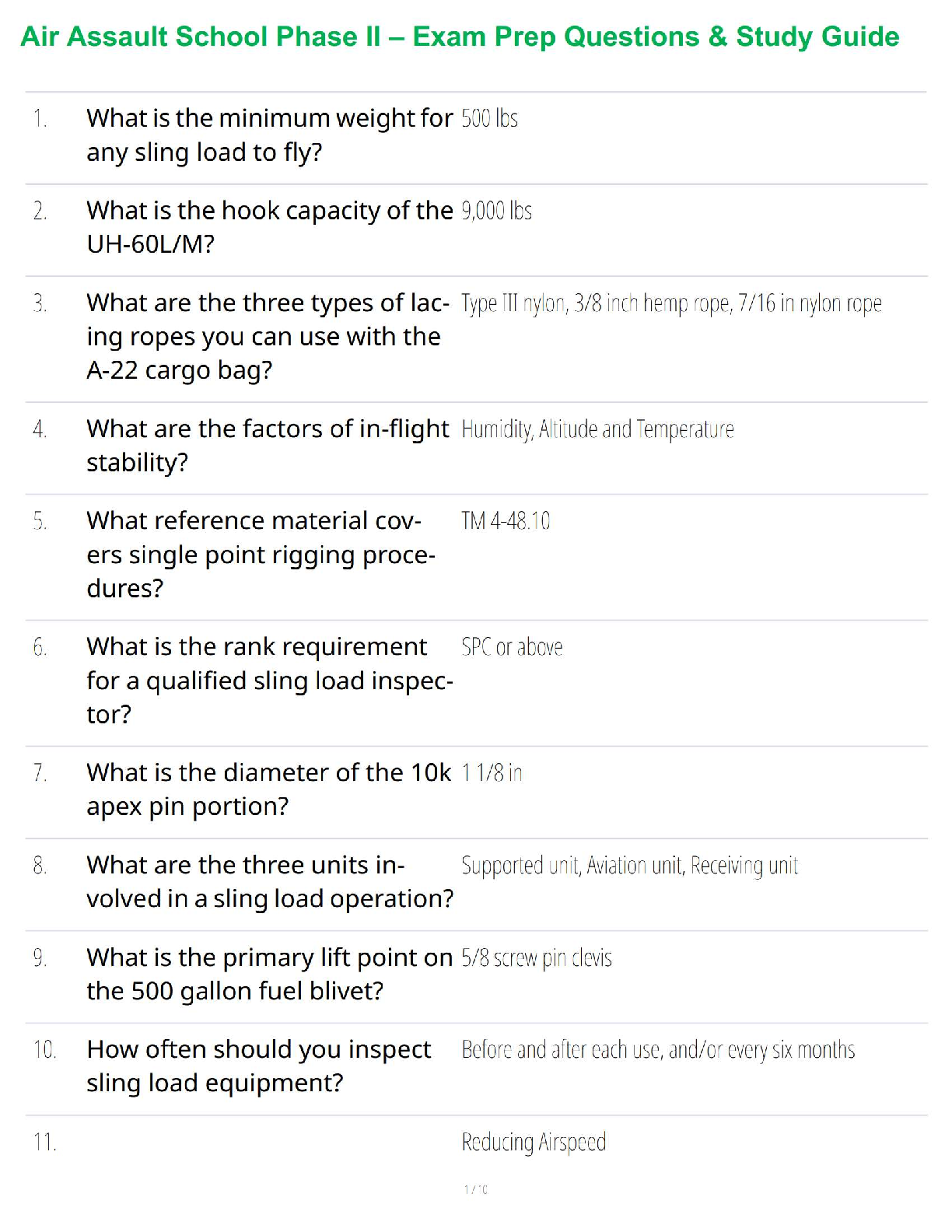952x1232 pixels.
Task: Select the "SPC or above" answer
Action: coord(512,647)
